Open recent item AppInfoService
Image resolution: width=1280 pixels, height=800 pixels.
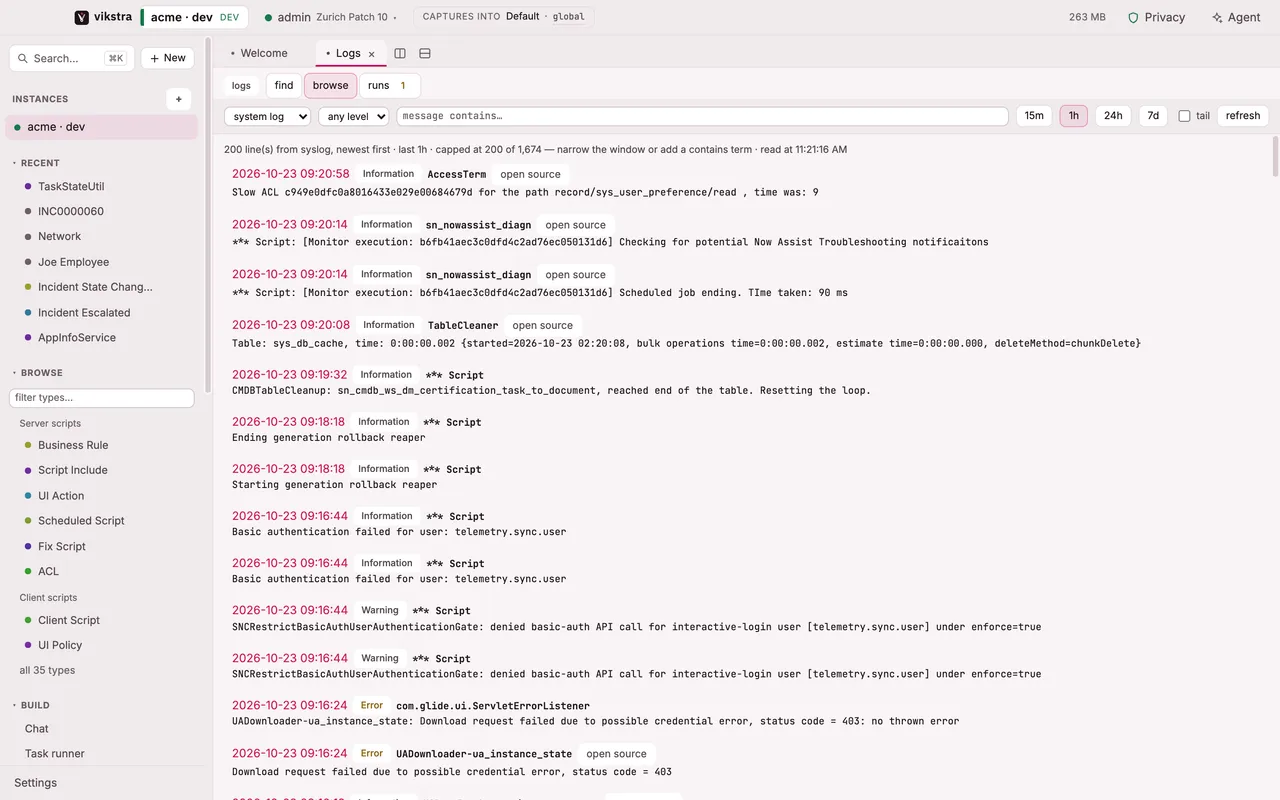click(x=77, y=337)
